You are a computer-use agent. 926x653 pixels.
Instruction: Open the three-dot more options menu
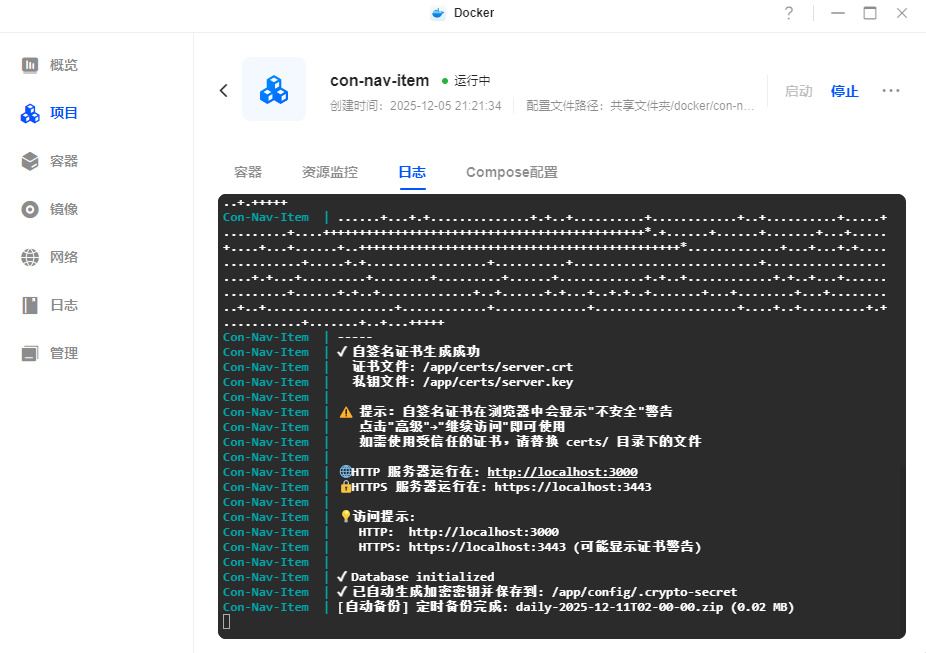(x=891, y=91)
